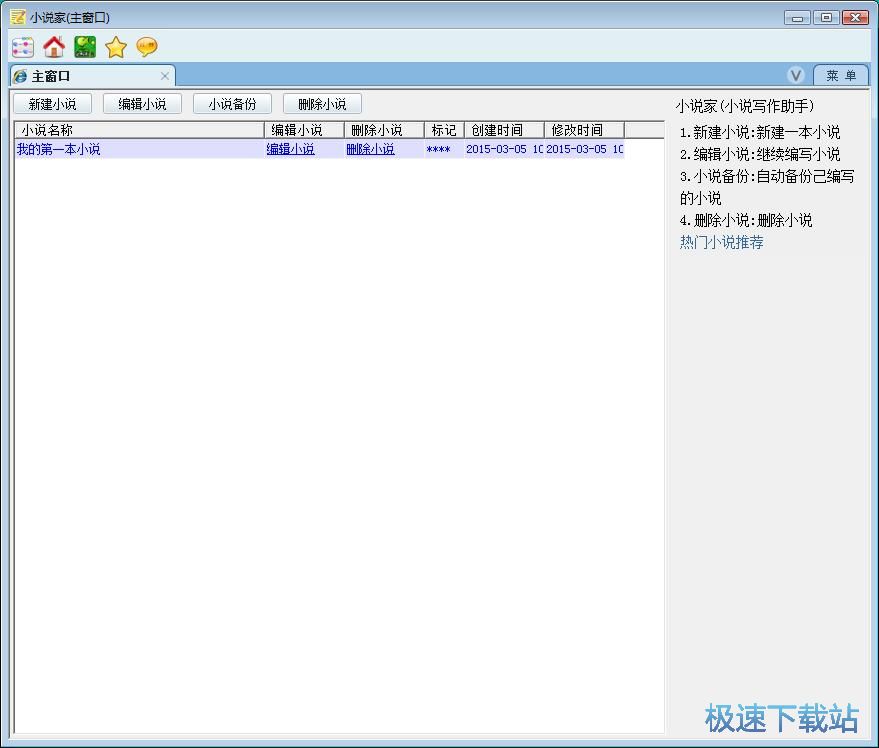Image resolution: width=879 pixels, height=748 pixels.
Task: Click the orange speech bubble icon
Action: [147, 47]
